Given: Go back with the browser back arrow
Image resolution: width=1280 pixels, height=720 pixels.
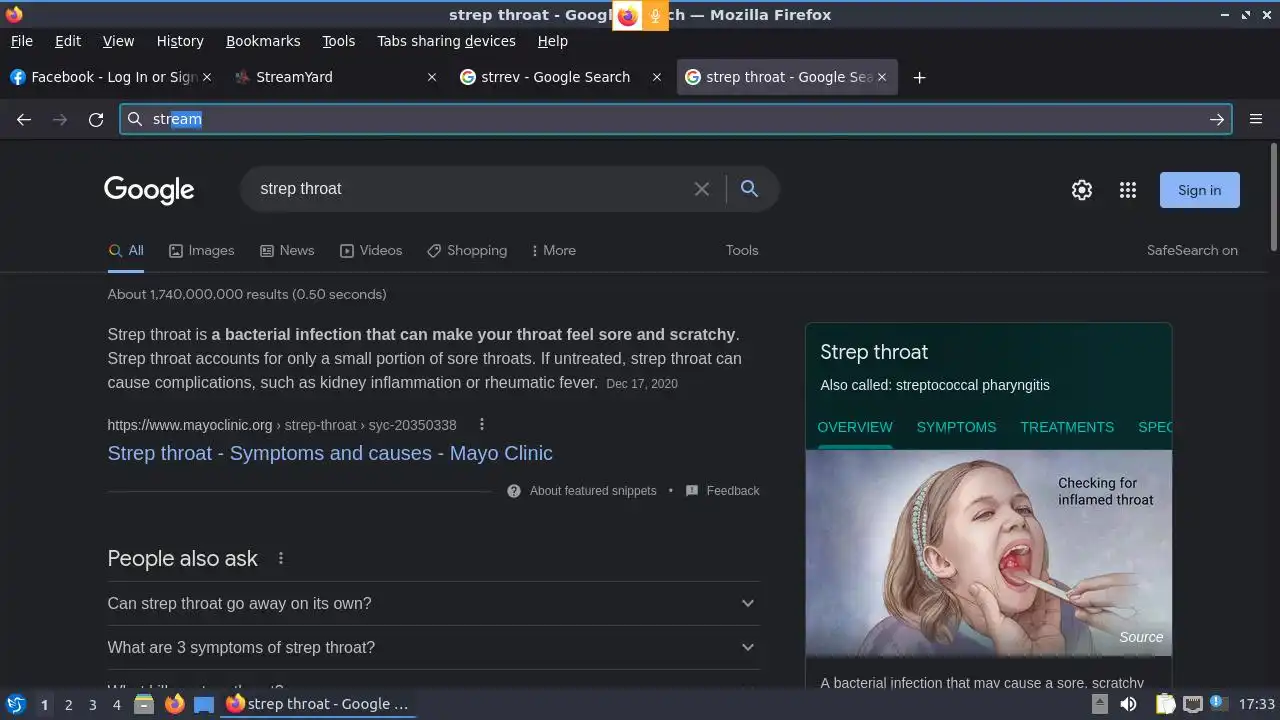Looking at the screenshot, I should [x=24, y=119].
